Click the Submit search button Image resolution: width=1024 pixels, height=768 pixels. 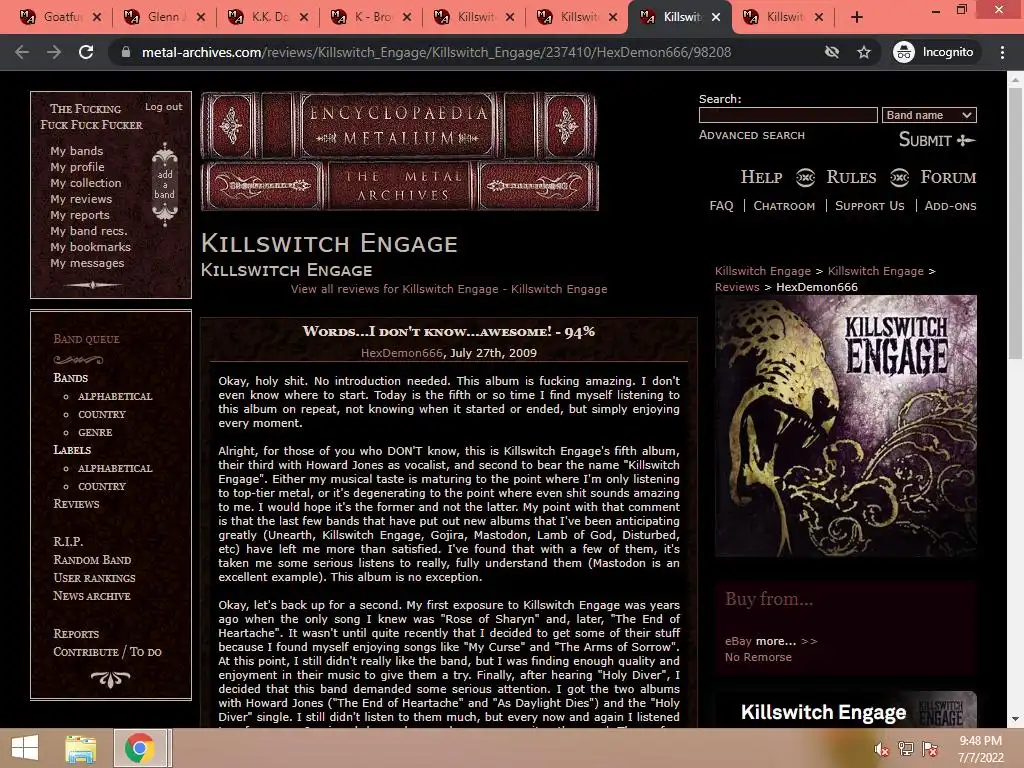[x=936, y=140]
